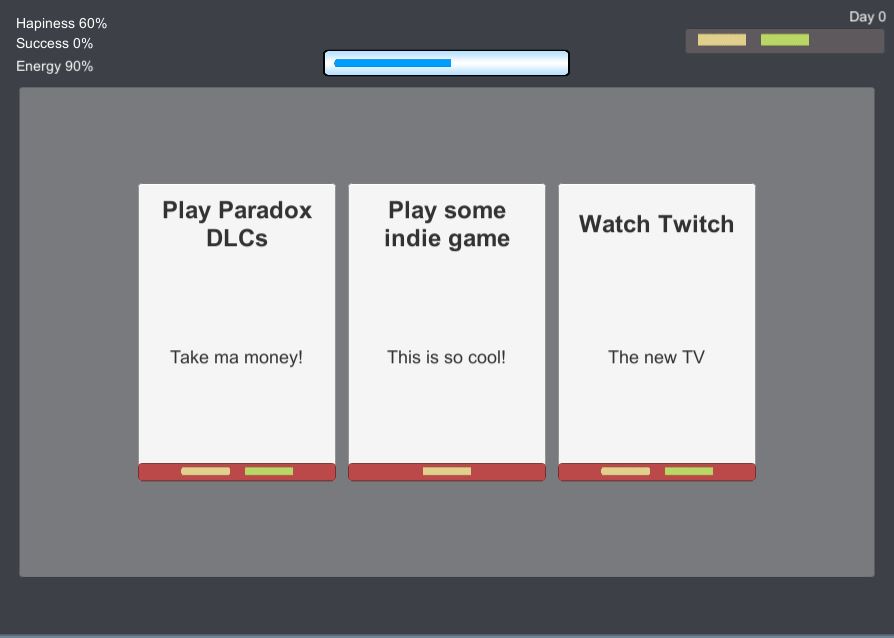The image size is (894, 638).
Task: Click the Success 0% stat
Action: pyautogui.click(x=54, y=43)
